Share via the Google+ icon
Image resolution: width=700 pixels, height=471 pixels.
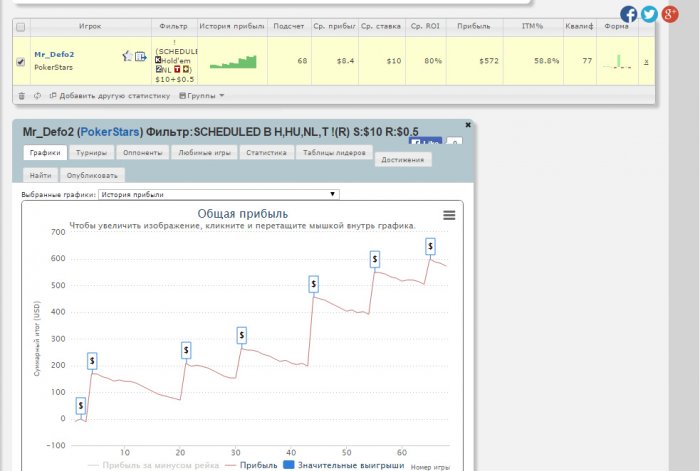point(671,14)
